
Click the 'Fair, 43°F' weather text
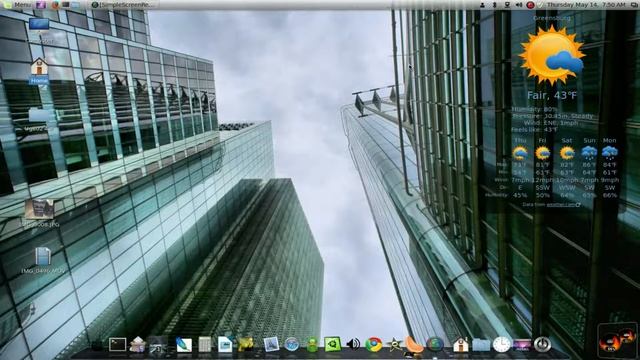[x=552, y=96]
